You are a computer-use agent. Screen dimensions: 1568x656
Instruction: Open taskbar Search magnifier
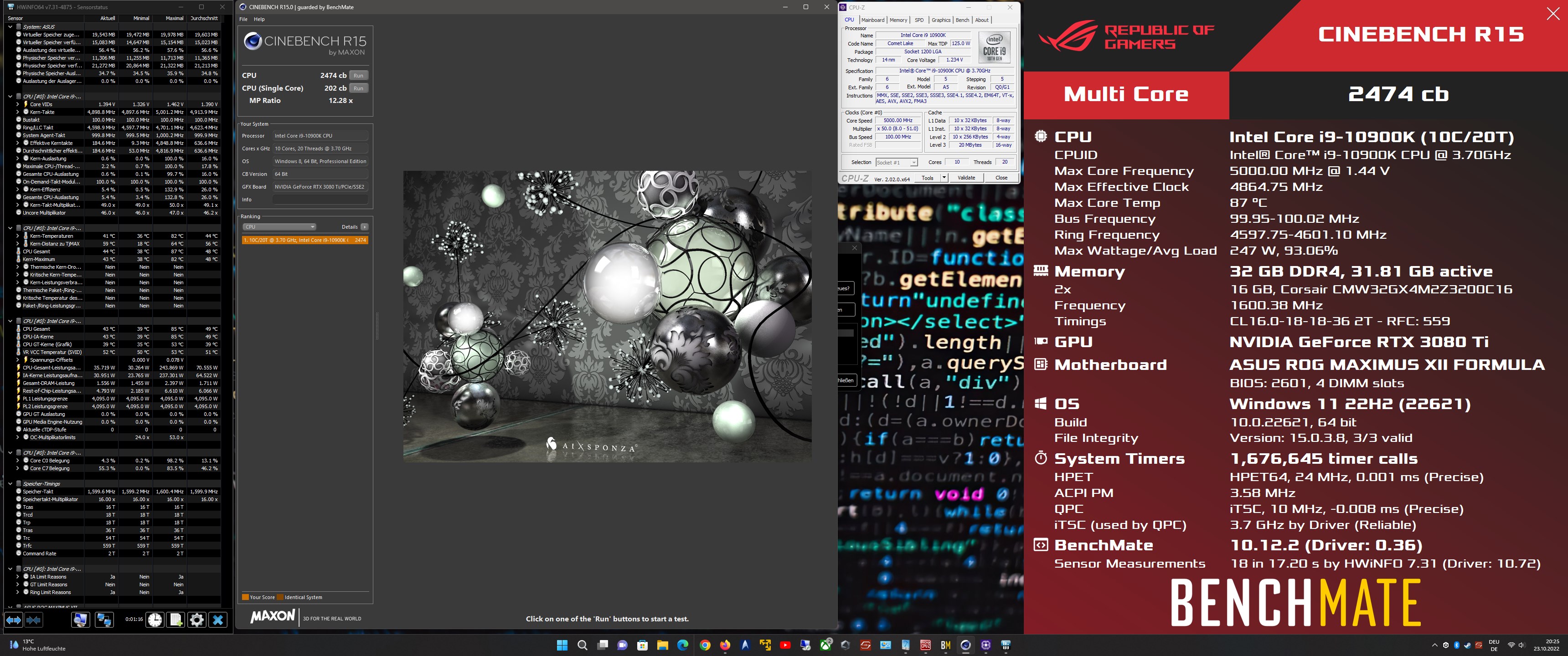point(582,645)
